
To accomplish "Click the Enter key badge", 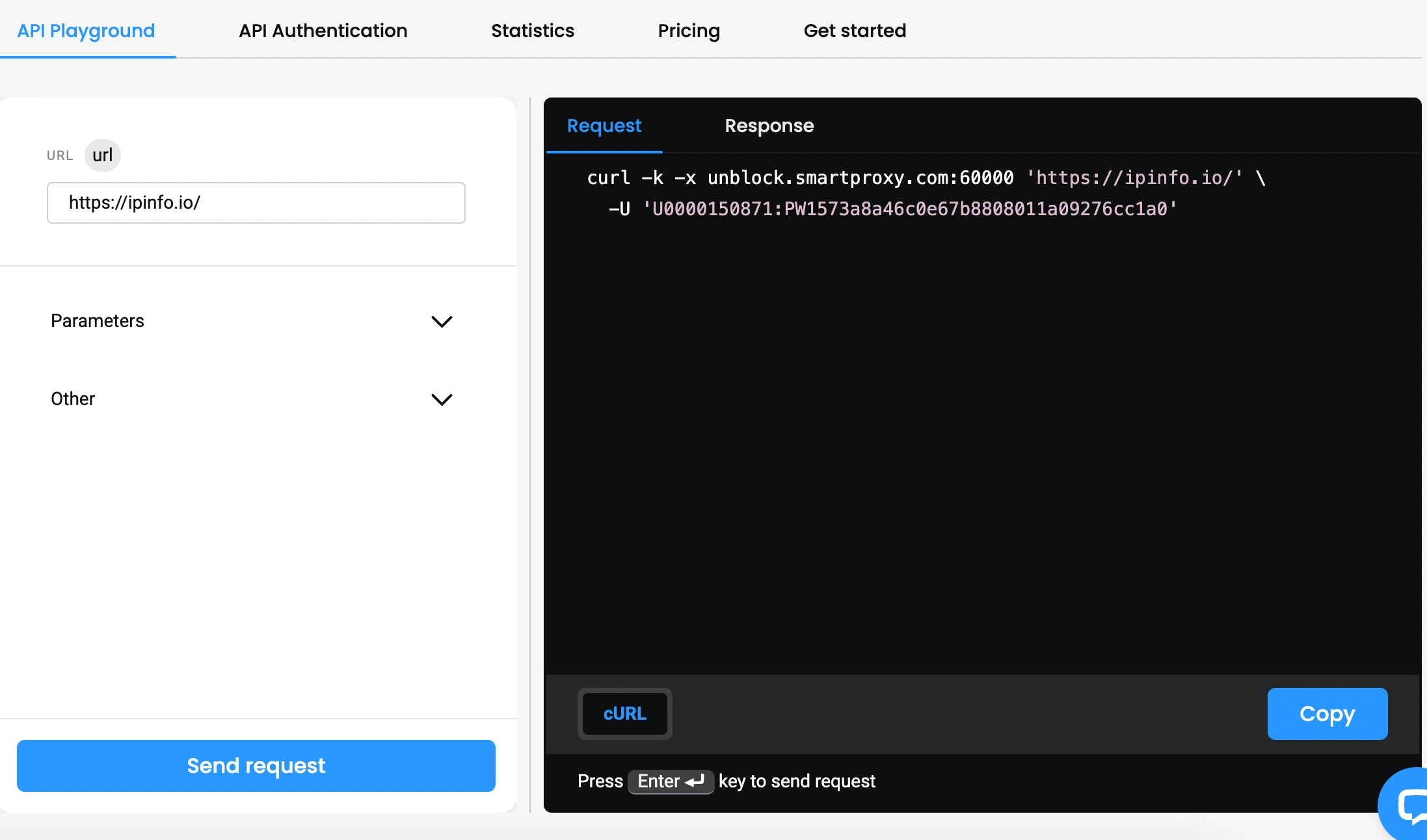I will coord(671,781).
